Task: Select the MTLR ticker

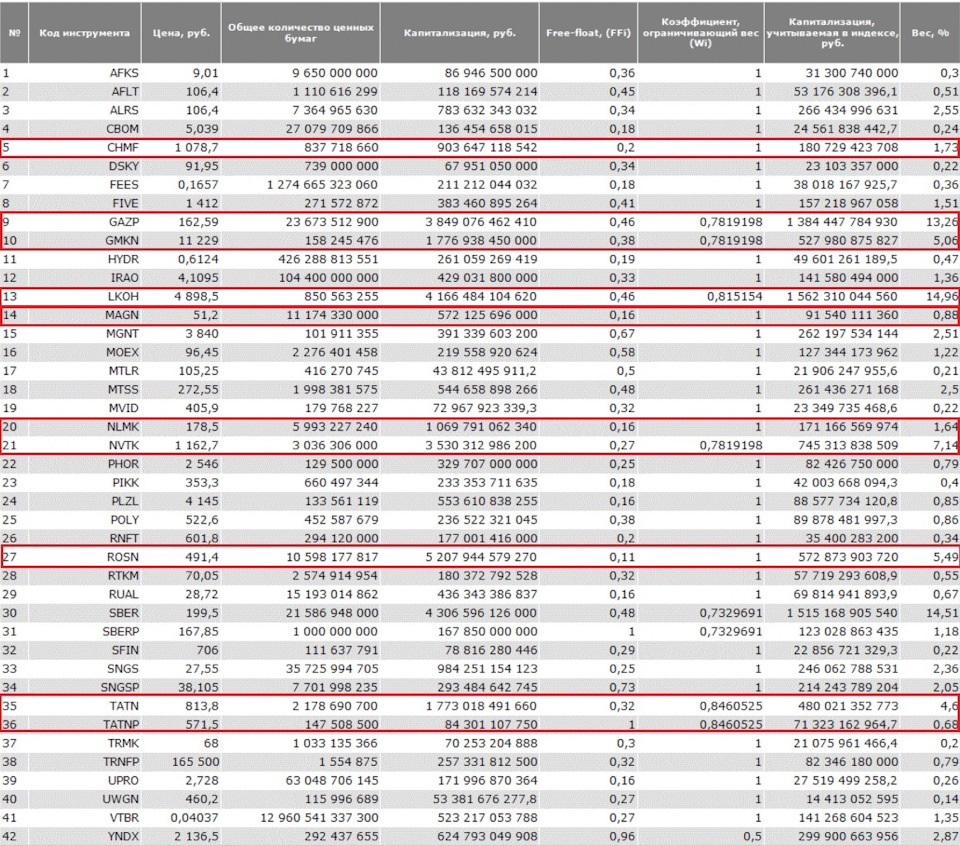Action: point(124,371)
